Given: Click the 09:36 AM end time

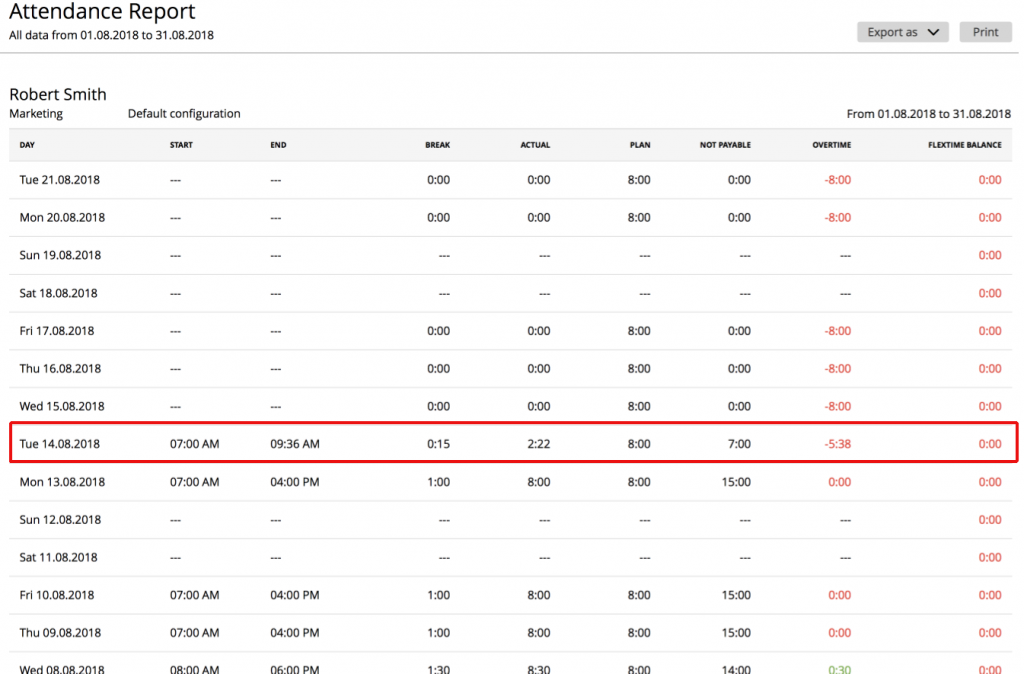Looking at the screenshot, I should pos(295,444).
